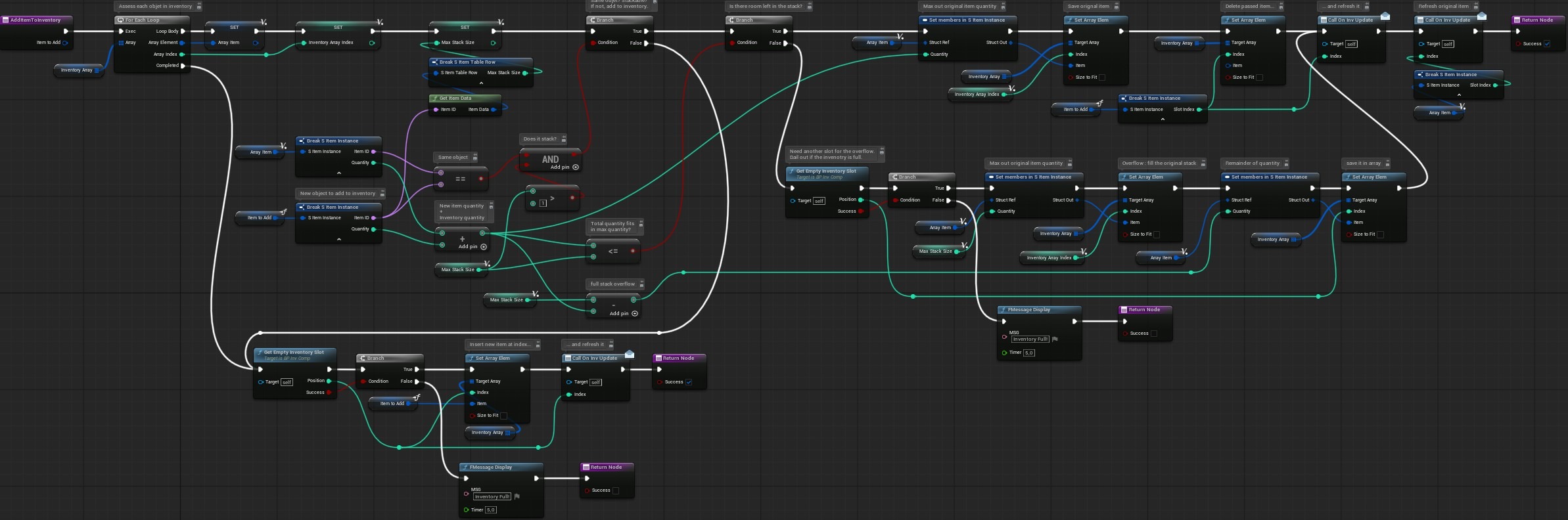This screenshot has height=520, width=1568.
Task: Click the red output pin of the == node
Action: [481, 179]
